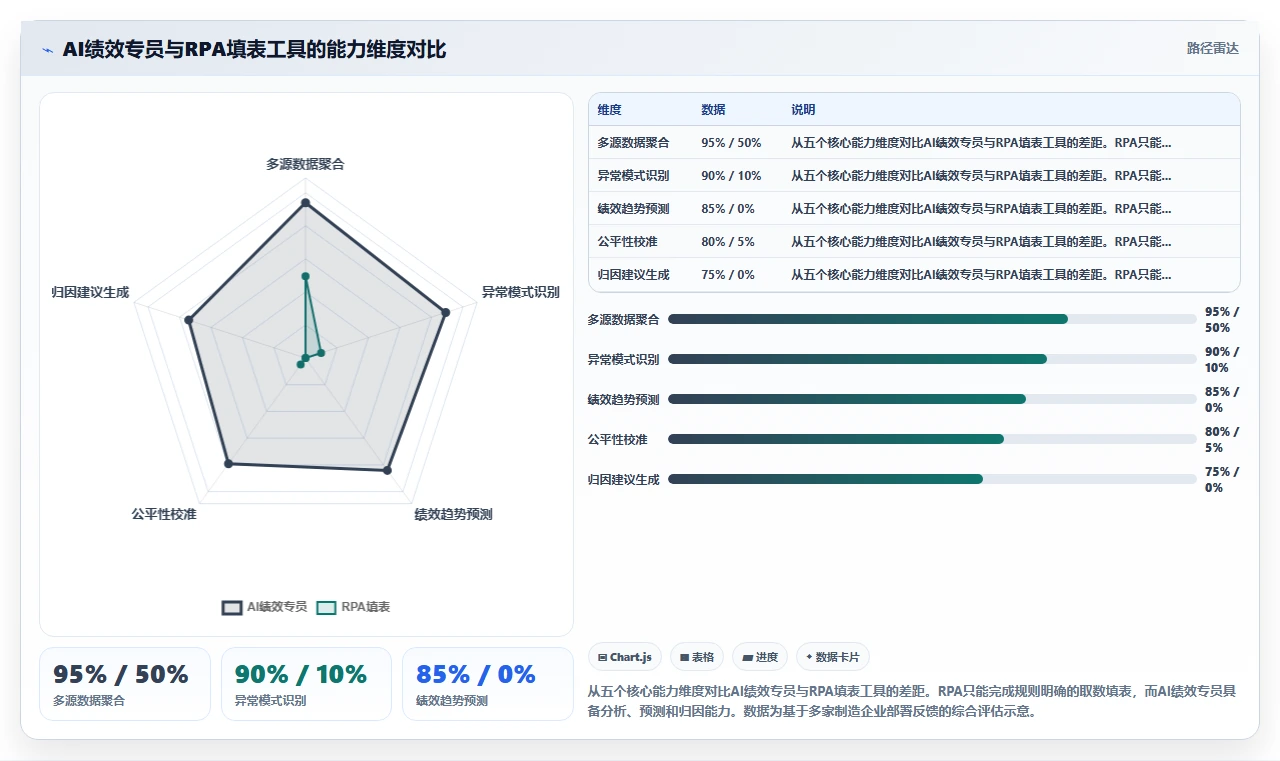Click AI data point on 归因建议生成 radar axis

coord(189,320)
